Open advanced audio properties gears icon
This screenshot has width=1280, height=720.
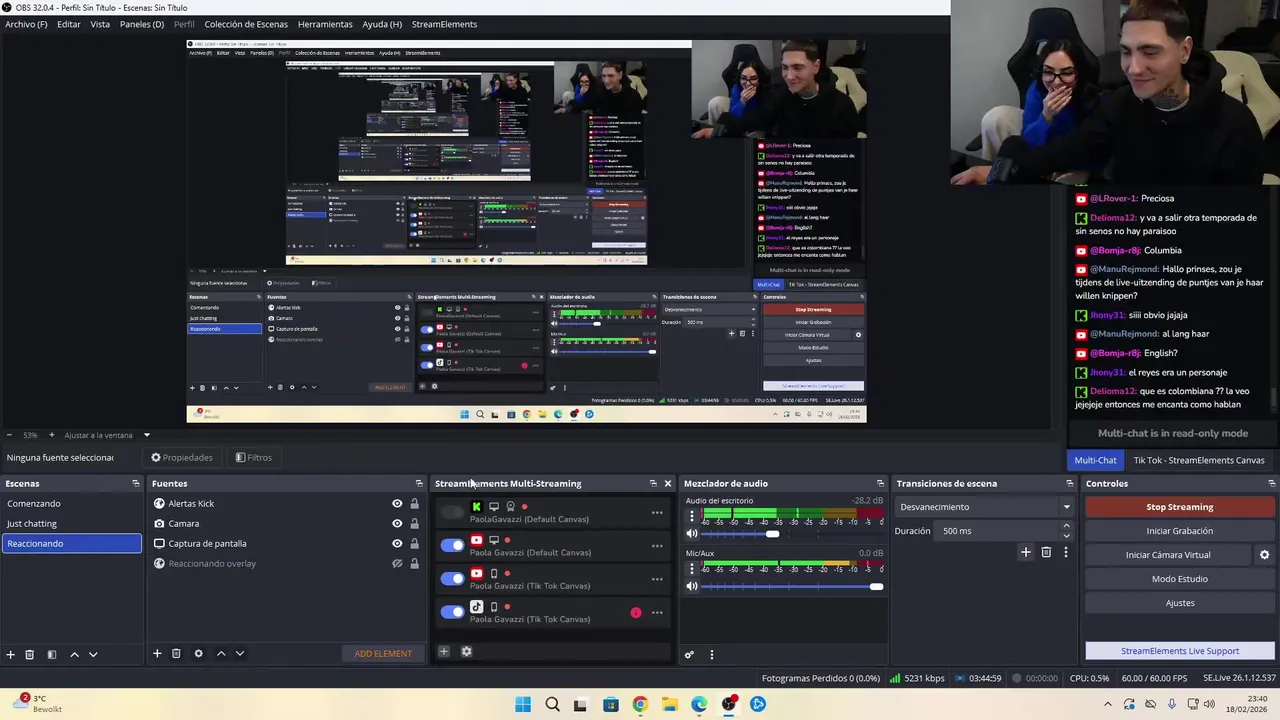[689, 655]
